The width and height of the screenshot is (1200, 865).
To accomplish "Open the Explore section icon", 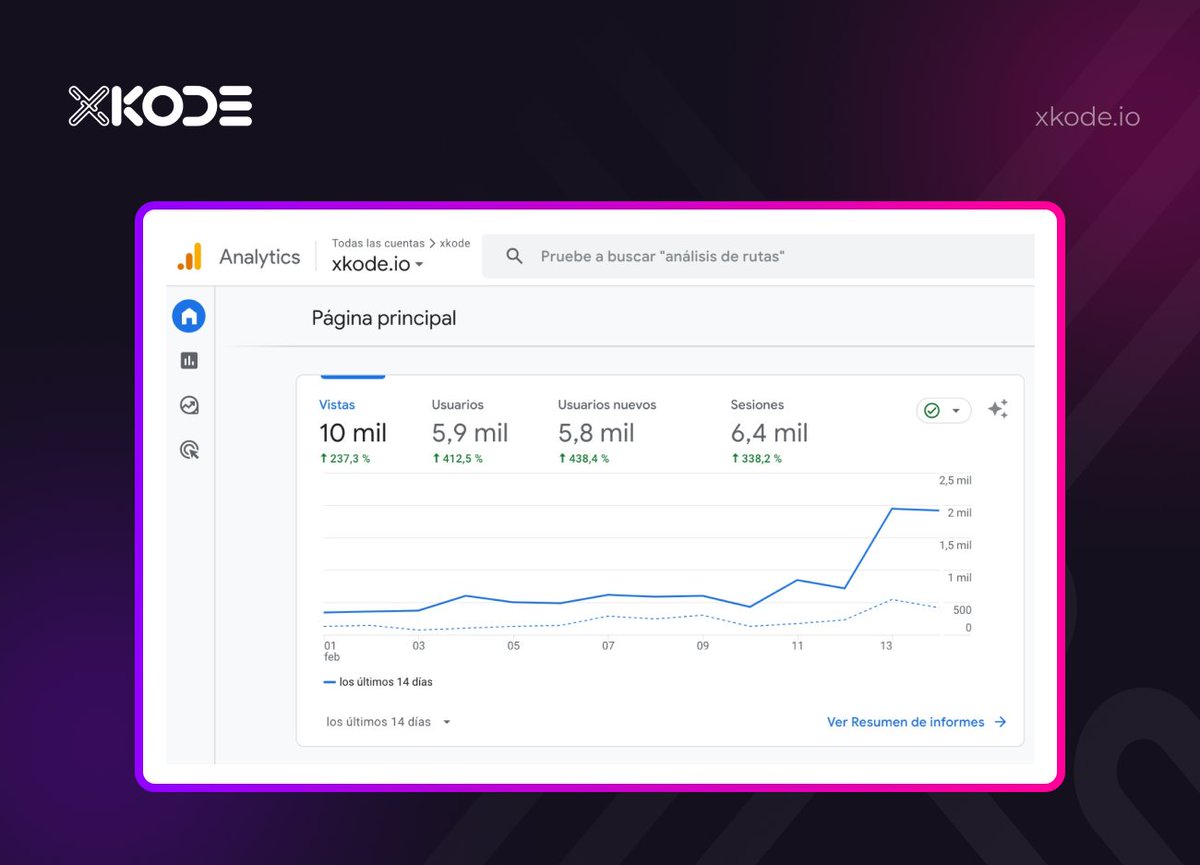I will (189, 405).
